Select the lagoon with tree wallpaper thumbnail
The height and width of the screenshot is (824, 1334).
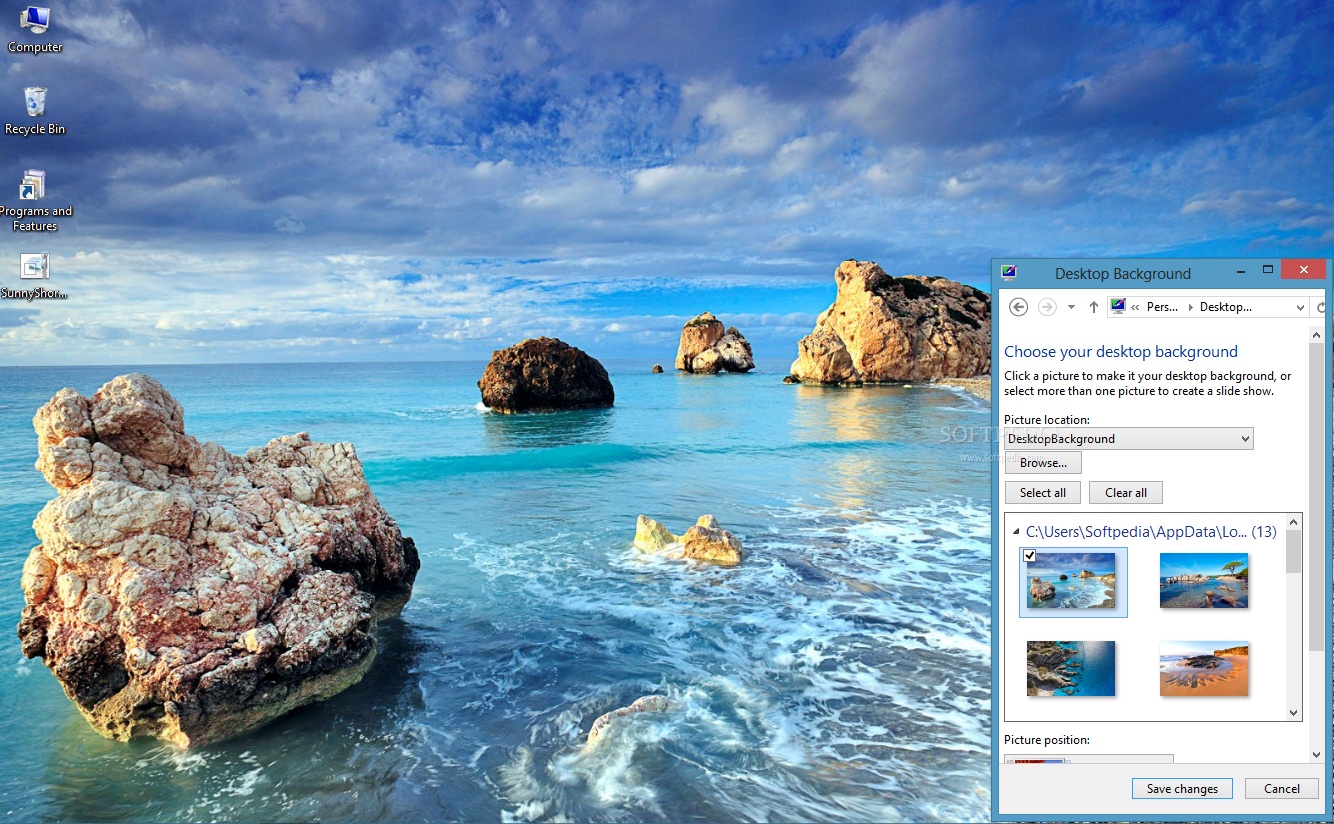coord(1204,581)
